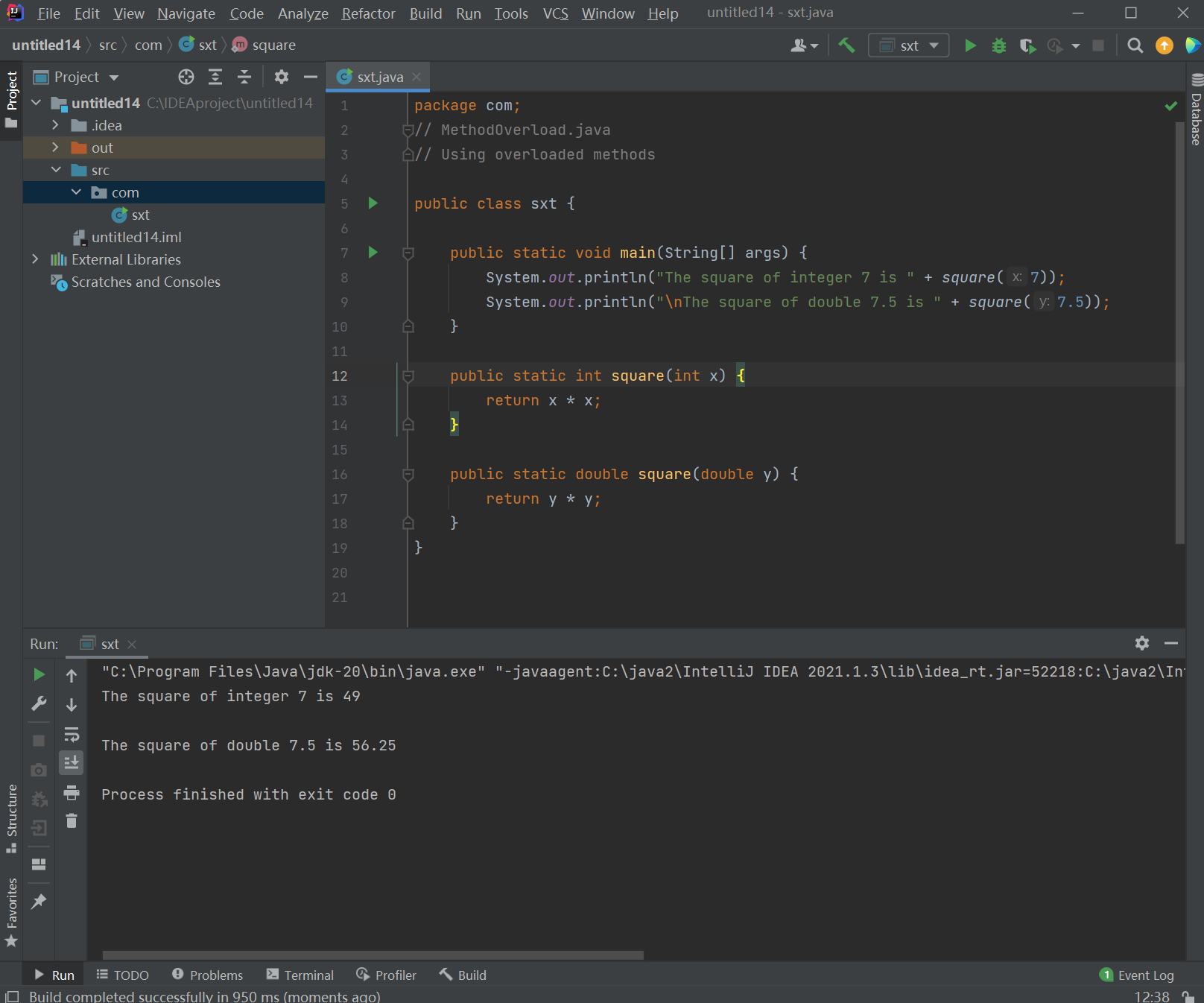Open the sxt run configuration dropdown
Image resolution: width=1204 pixels, height=1003 pixels.
(x=908, y=45)
